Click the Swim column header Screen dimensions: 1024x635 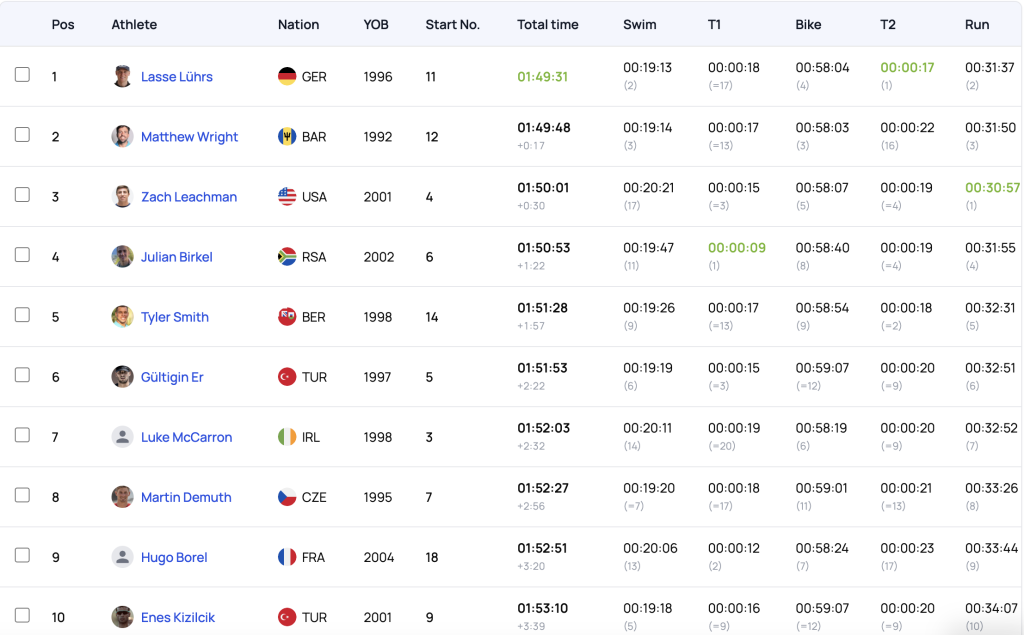click(x=640, y=25)
